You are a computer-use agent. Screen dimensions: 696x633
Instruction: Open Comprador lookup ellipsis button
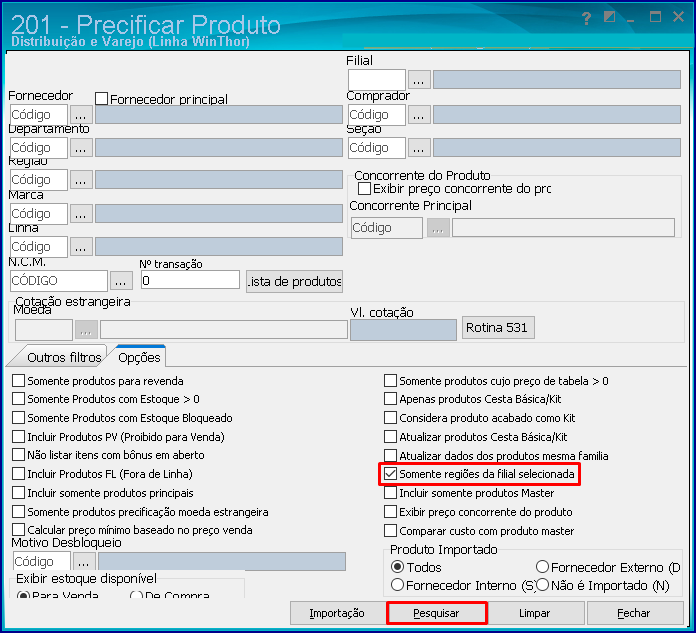pyautogui.click(x=419, y=115)
